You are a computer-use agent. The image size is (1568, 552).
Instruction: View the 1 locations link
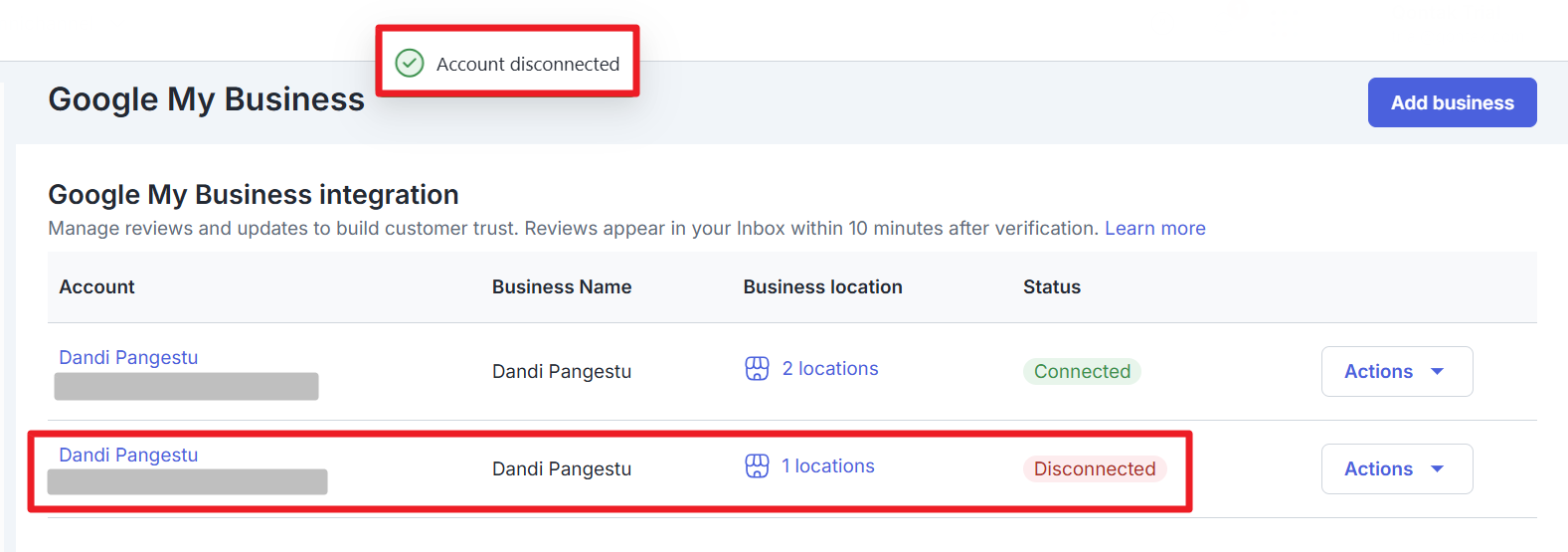827,466
